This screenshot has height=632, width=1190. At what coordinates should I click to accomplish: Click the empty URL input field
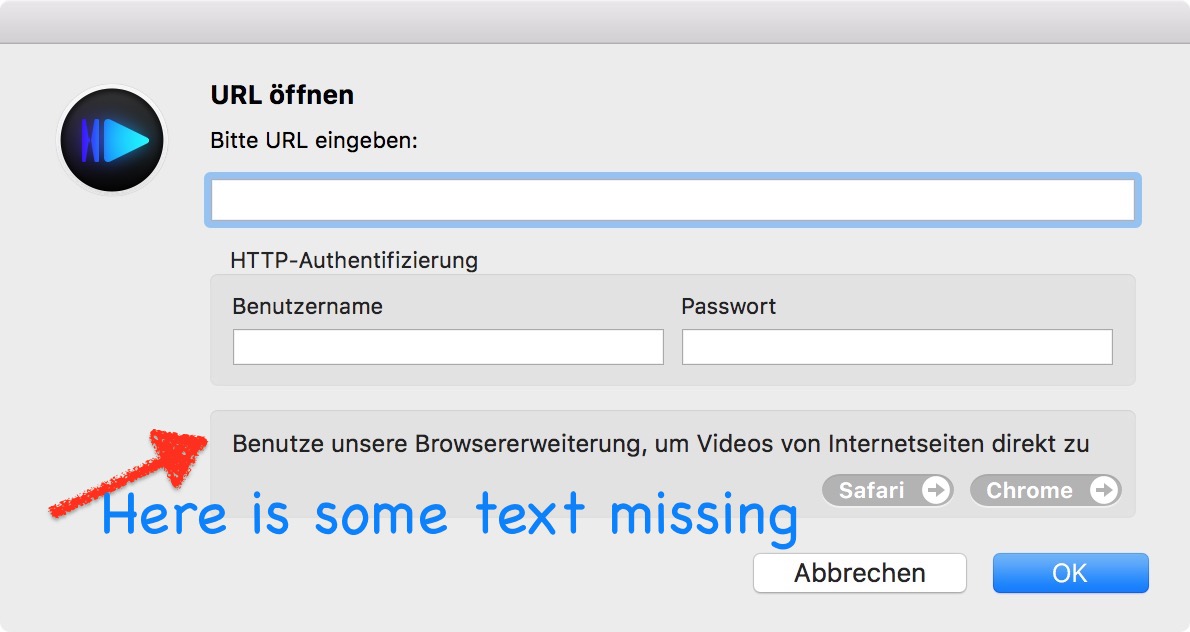[x=672, y=199]
